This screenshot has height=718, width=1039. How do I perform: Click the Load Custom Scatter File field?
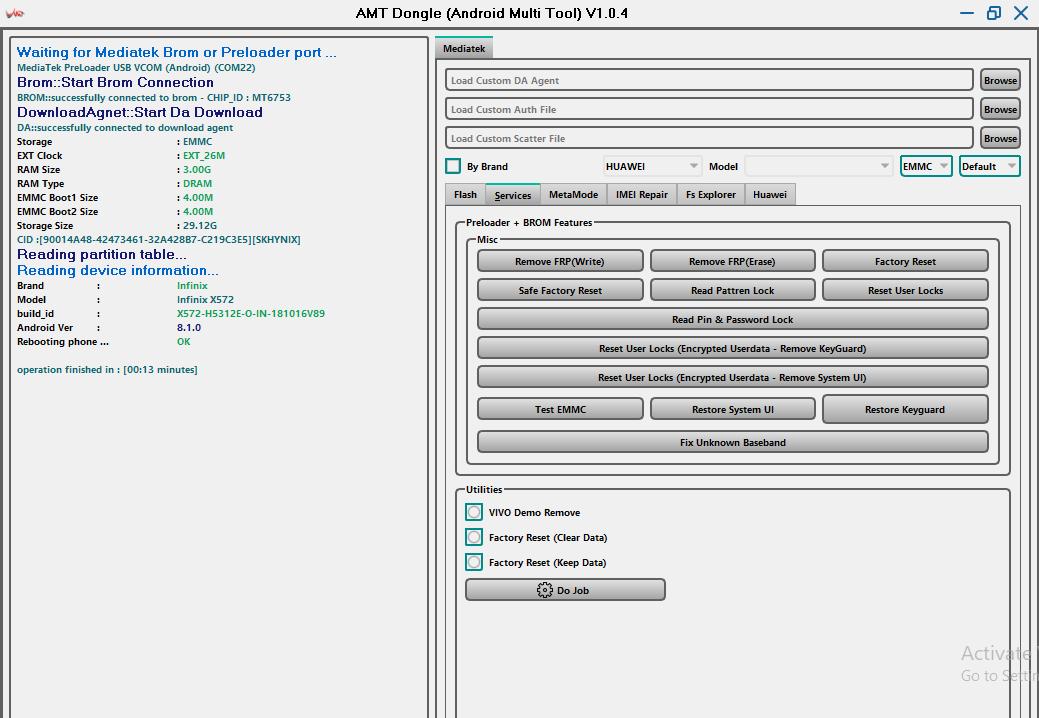pyautogui.click(x=709, y=138)
